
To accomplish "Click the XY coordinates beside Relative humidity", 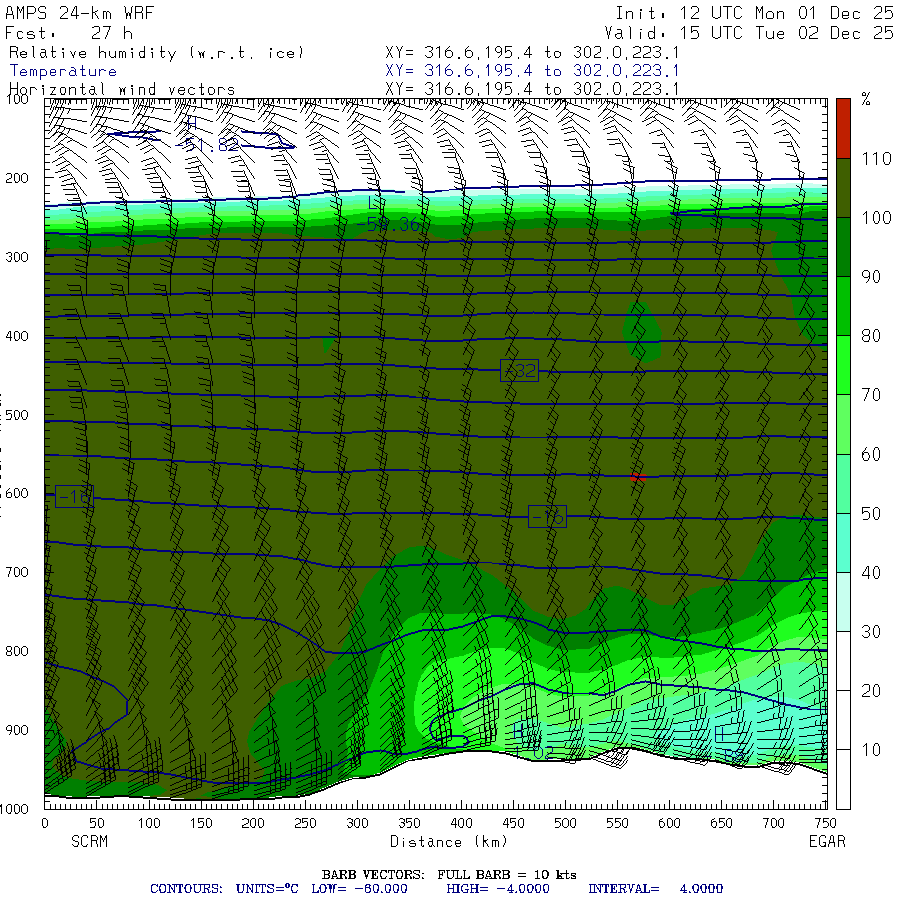I will 532,53.
